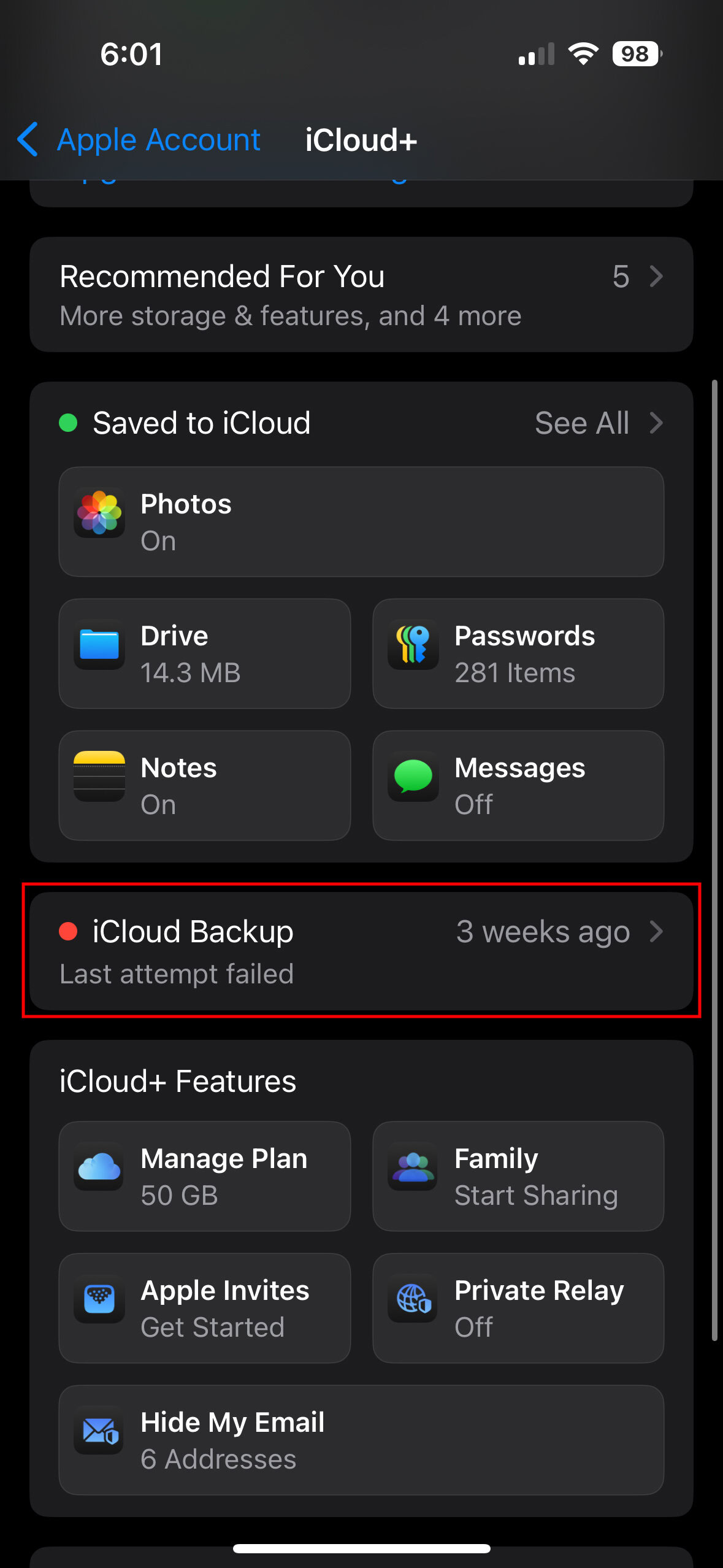Image resolution: width=723 pixels, height=1568 pixels.
Task: Open the Drive folder icon
Action: pos(99,645)
